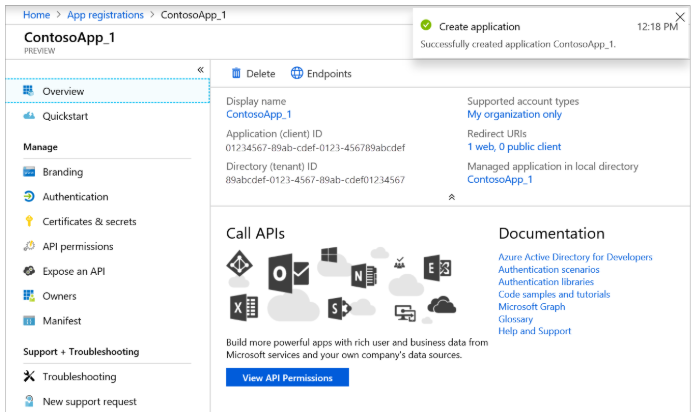
Task: Click the Certificates & secrets key icon
Action: (29, 221)
